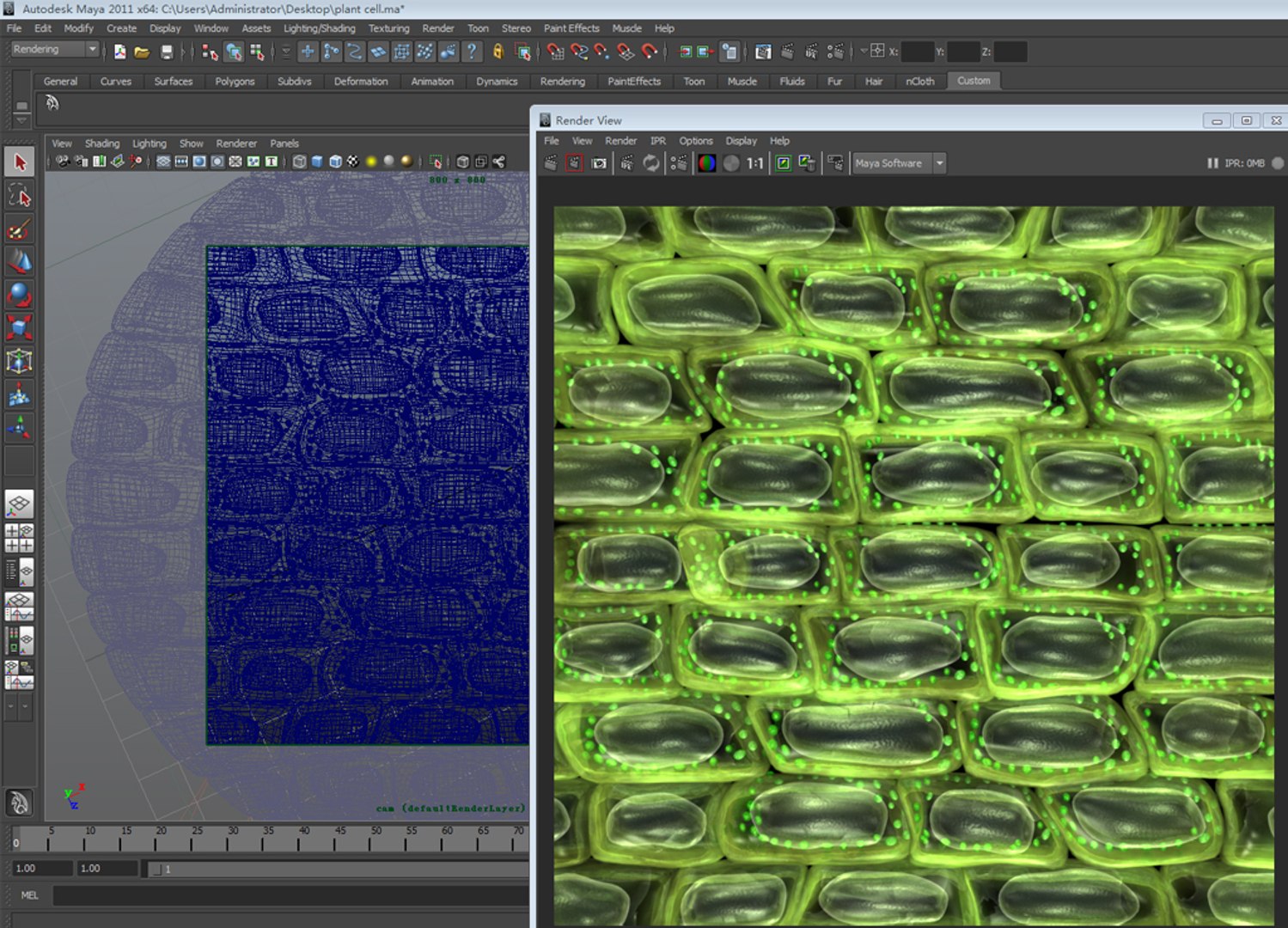Display alpha channel in Render View

coord(731,162)
